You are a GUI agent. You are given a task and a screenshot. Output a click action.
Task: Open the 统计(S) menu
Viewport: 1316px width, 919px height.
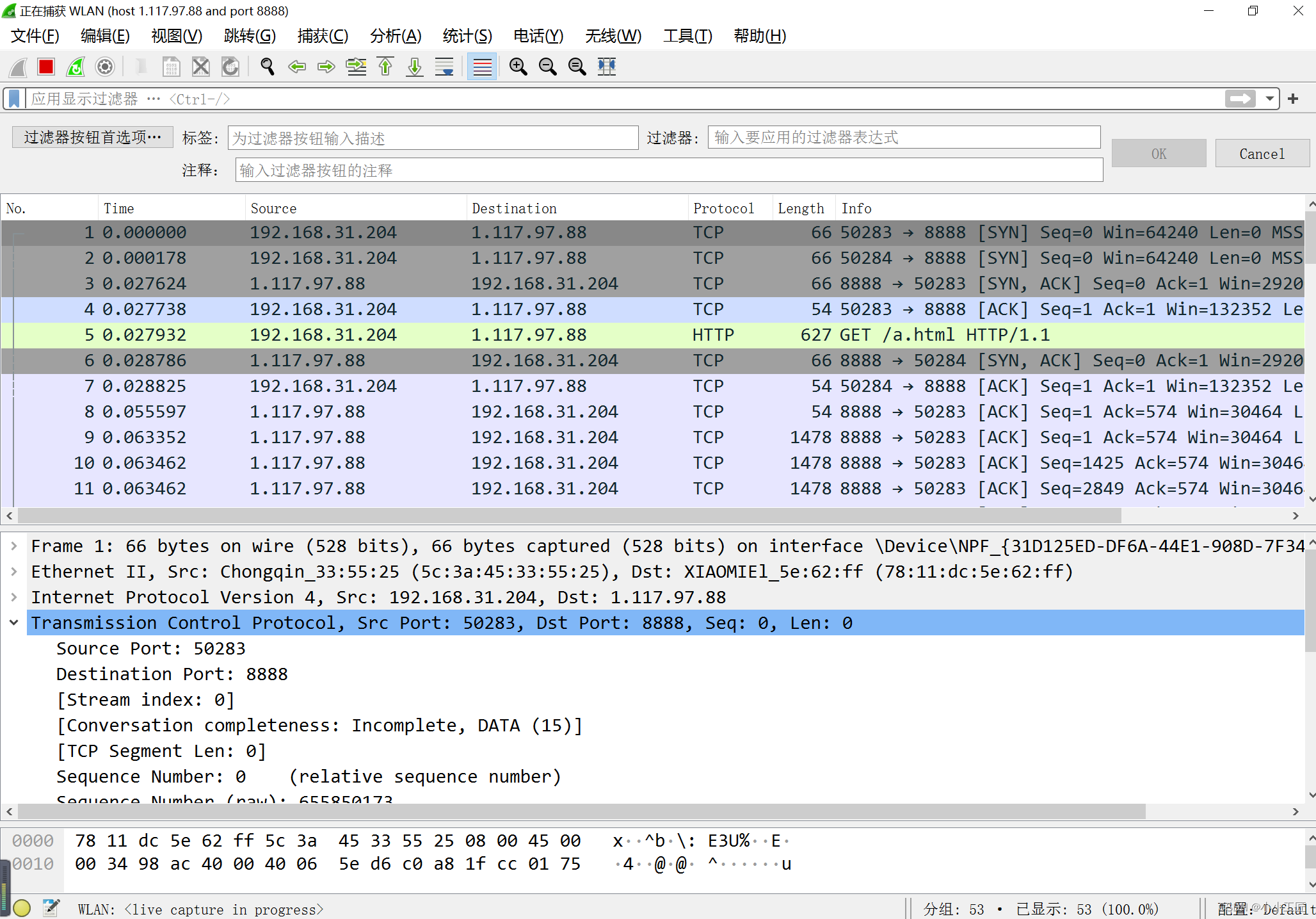[x=467, y=36]
